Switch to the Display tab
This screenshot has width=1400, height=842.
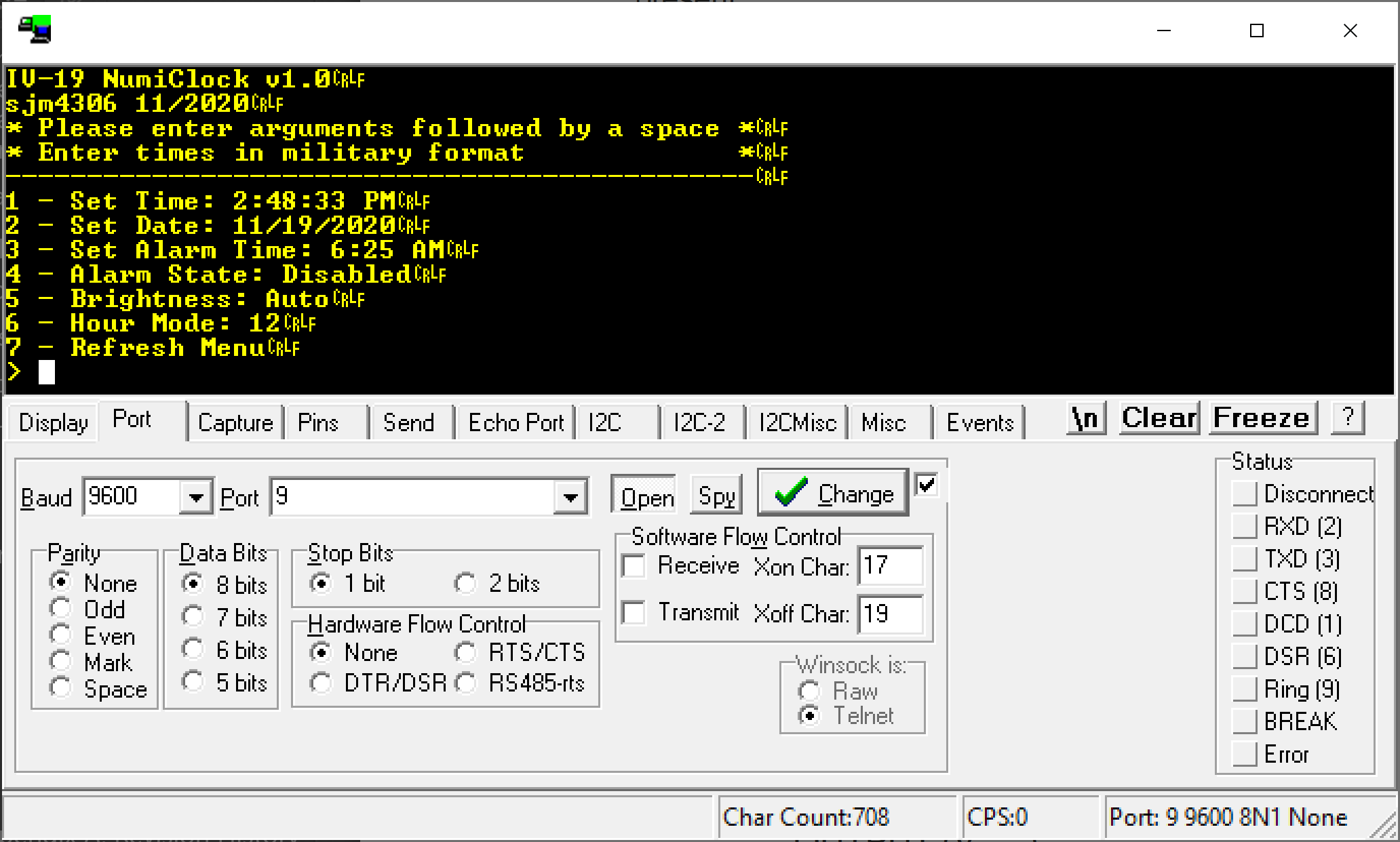[x=53, y=422]
